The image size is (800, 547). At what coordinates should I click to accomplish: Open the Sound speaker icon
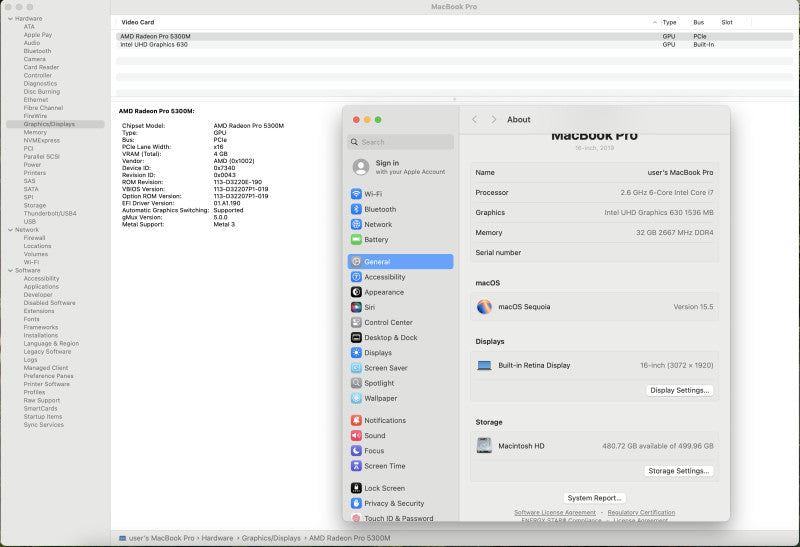[356, 435]
